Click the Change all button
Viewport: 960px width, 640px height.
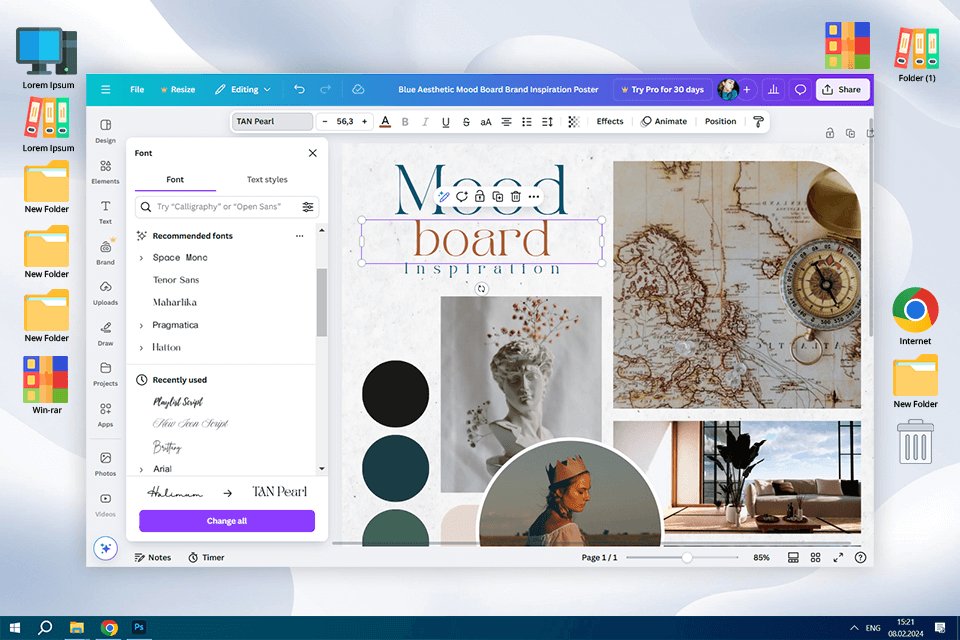coord(227,521)
